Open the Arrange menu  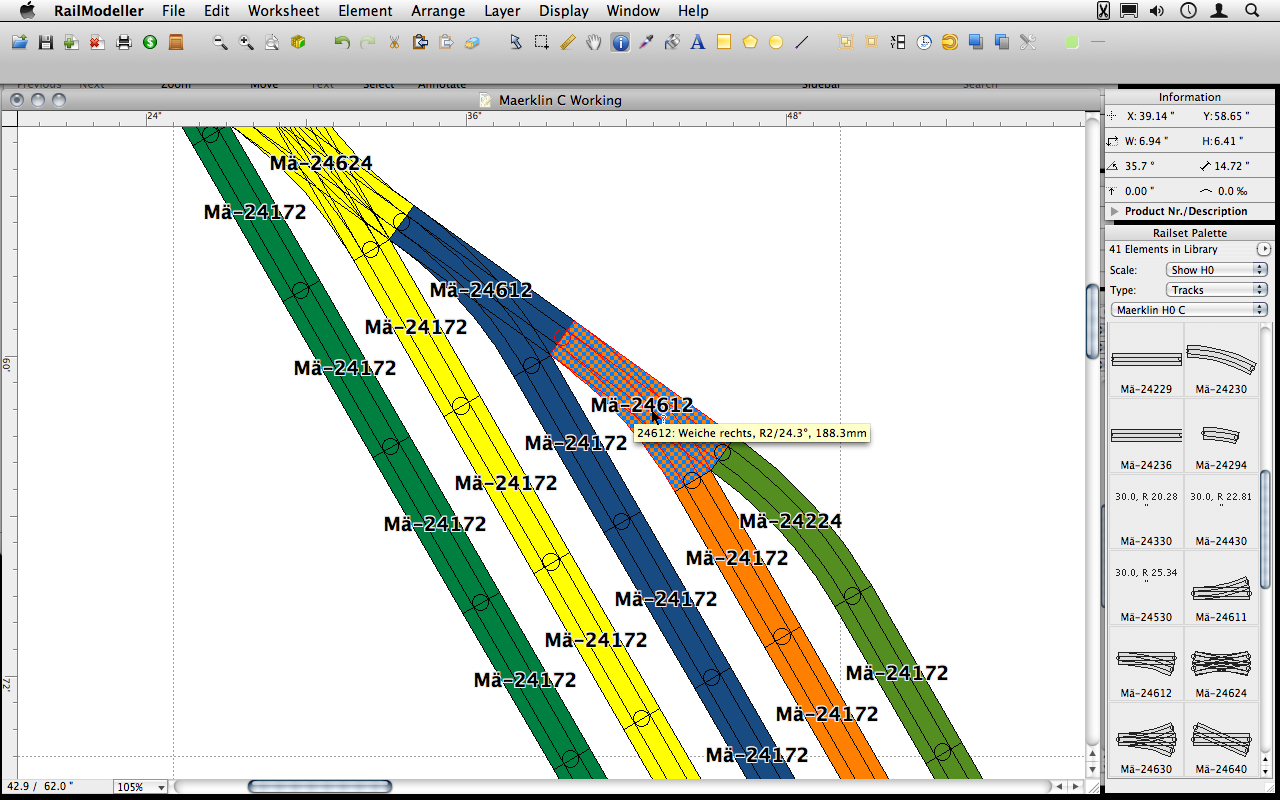[438, 11]
